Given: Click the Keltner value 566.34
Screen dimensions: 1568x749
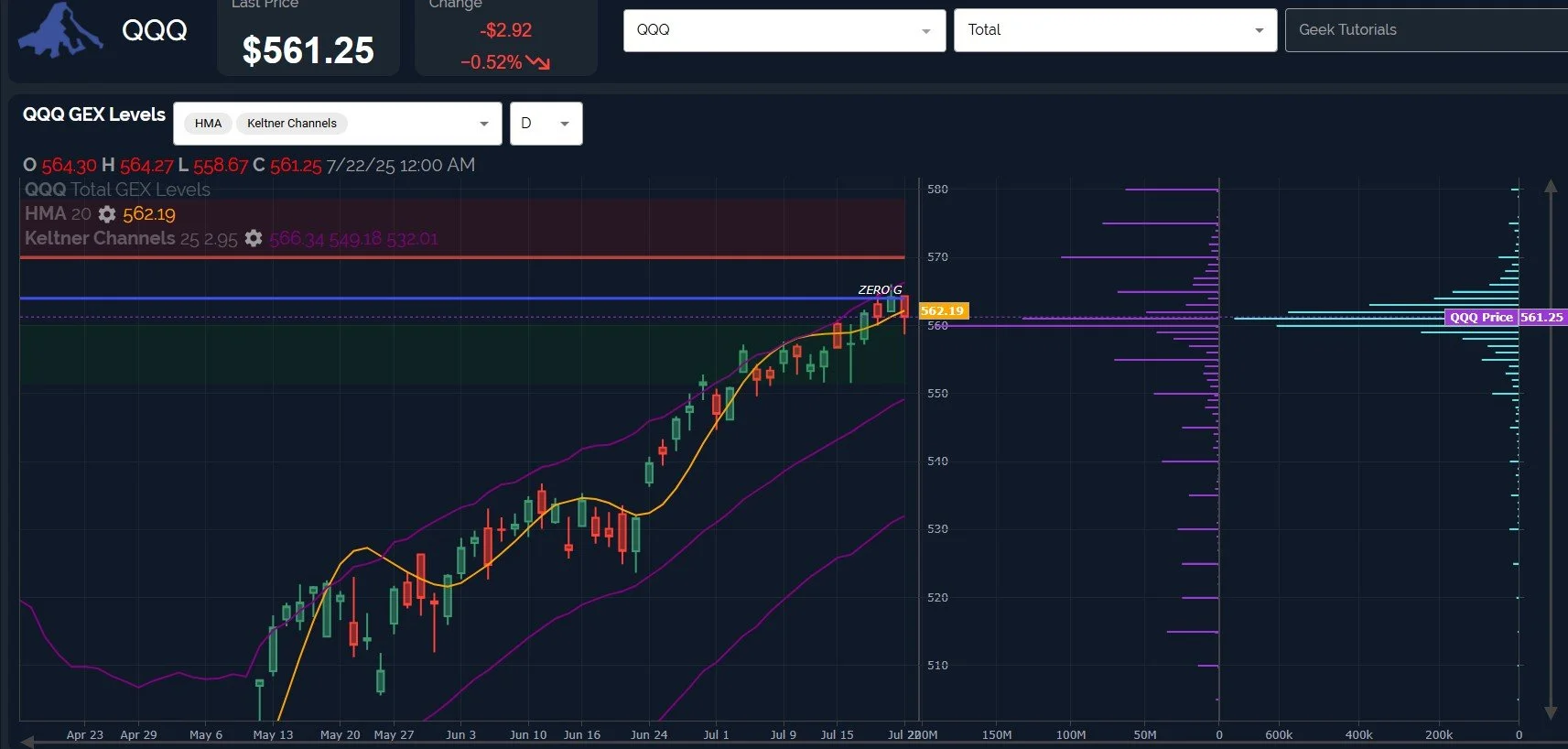Looking at the screenshot, I should click(x=297, y=239).
